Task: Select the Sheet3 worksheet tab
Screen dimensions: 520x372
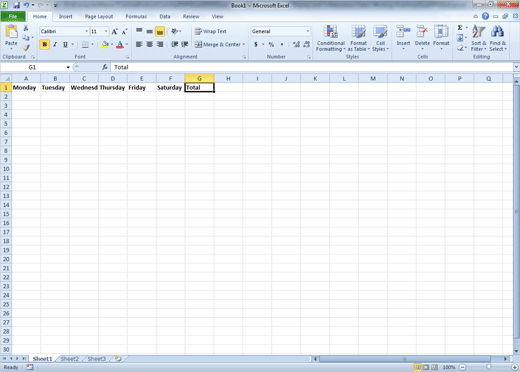Action: [96, 359]
